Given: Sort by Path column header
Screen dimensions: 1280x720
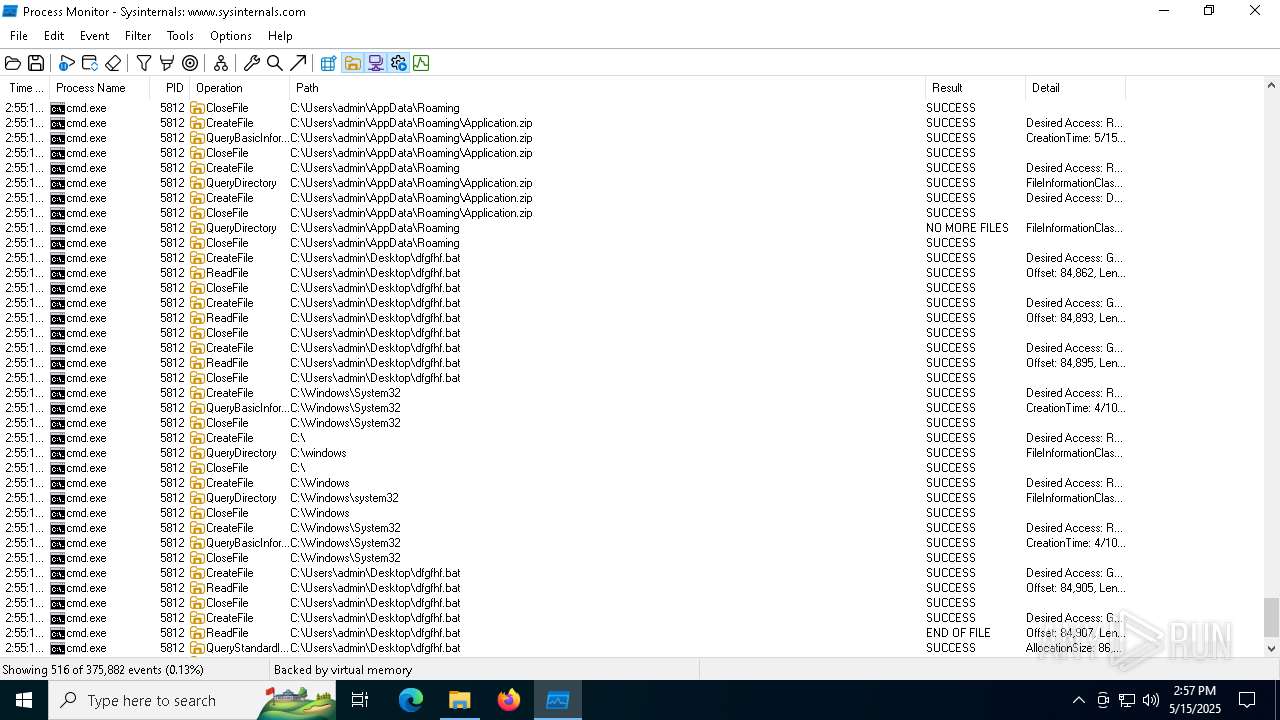Looking at the screenshot, I should [x=607, y=88].
